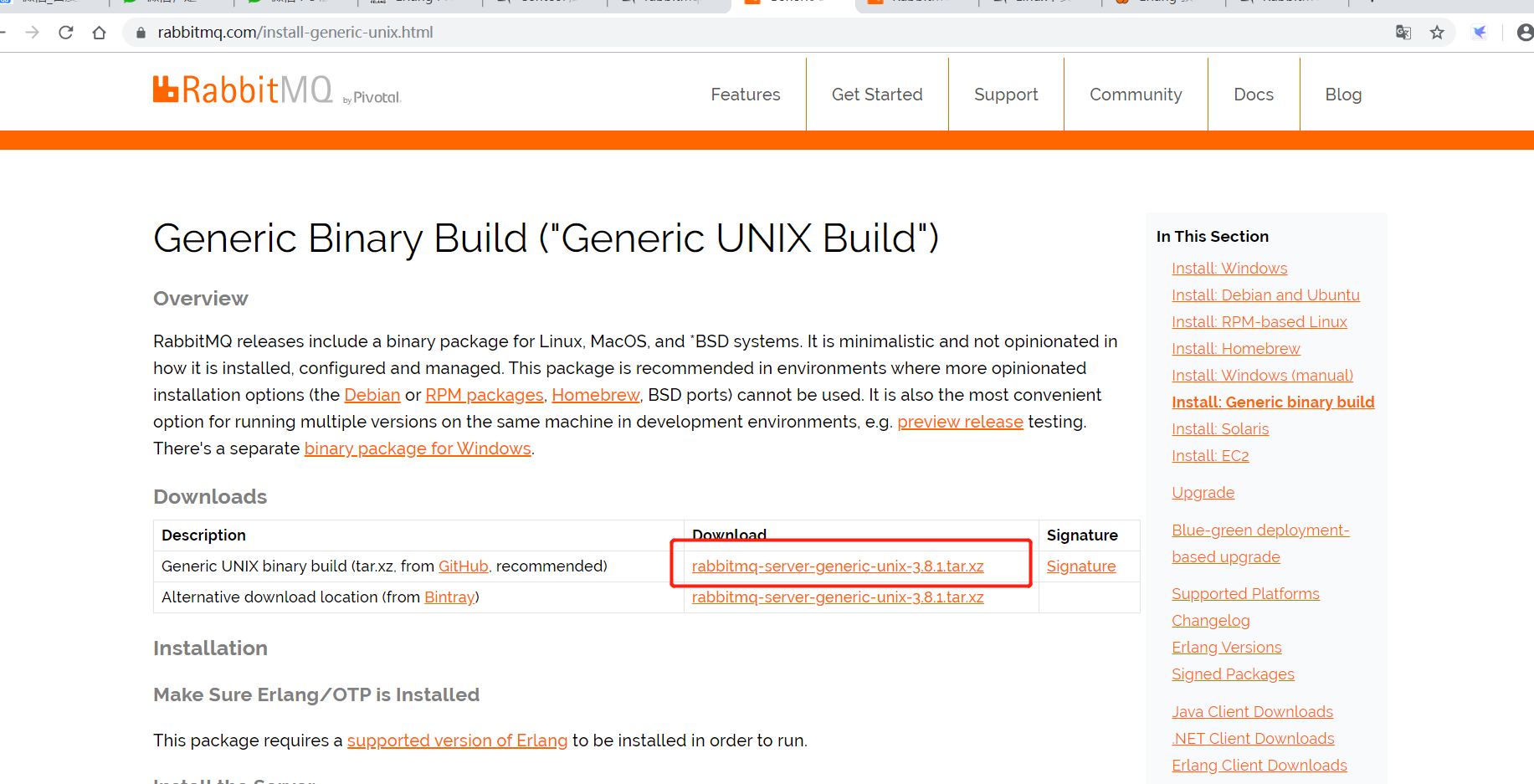1534x784 pixels.
Task: Open Install: Generic binary build link
Action: point(1273,402)
